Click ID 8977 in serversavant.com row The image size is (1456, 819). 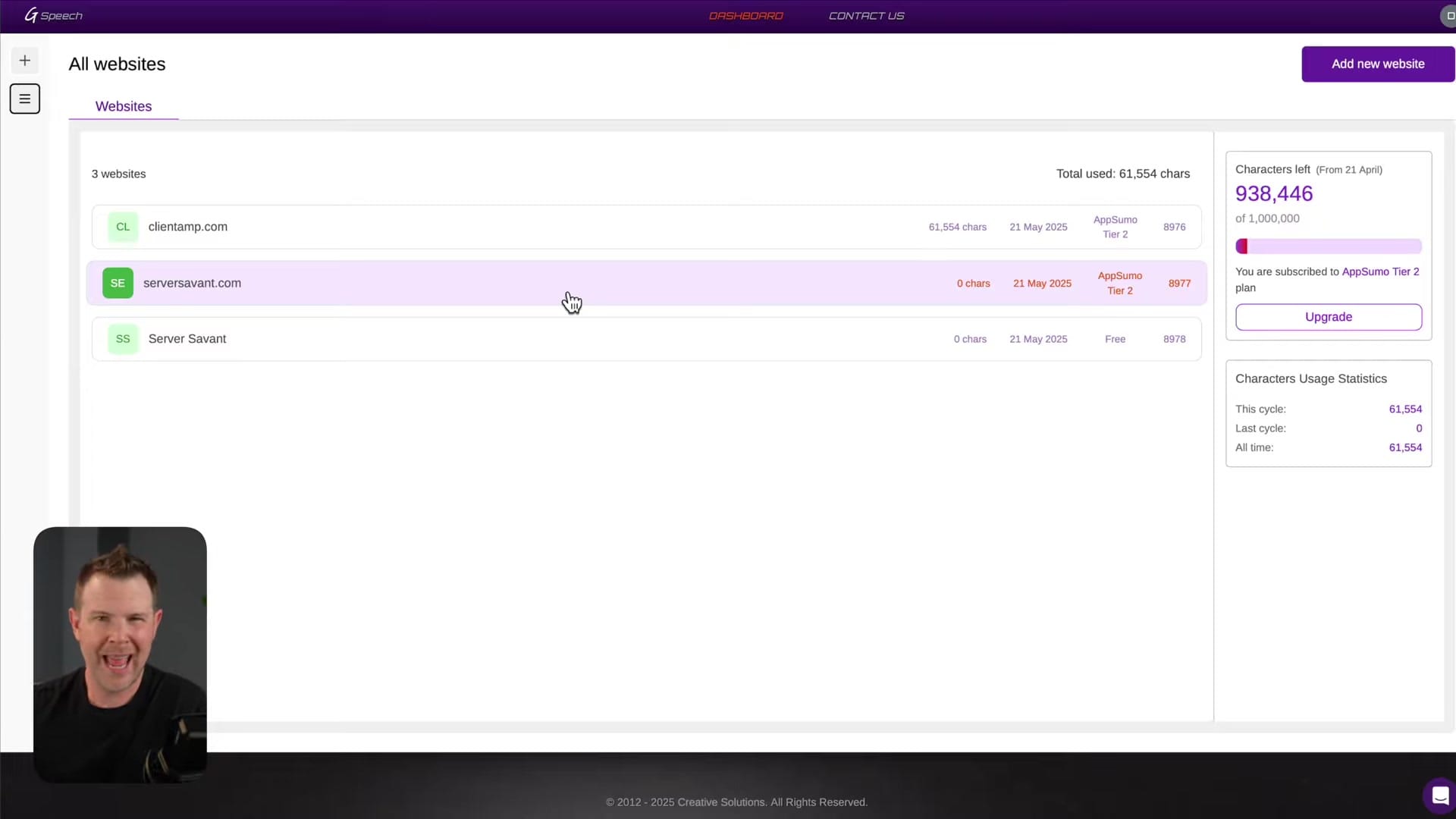coord(1179,283)
